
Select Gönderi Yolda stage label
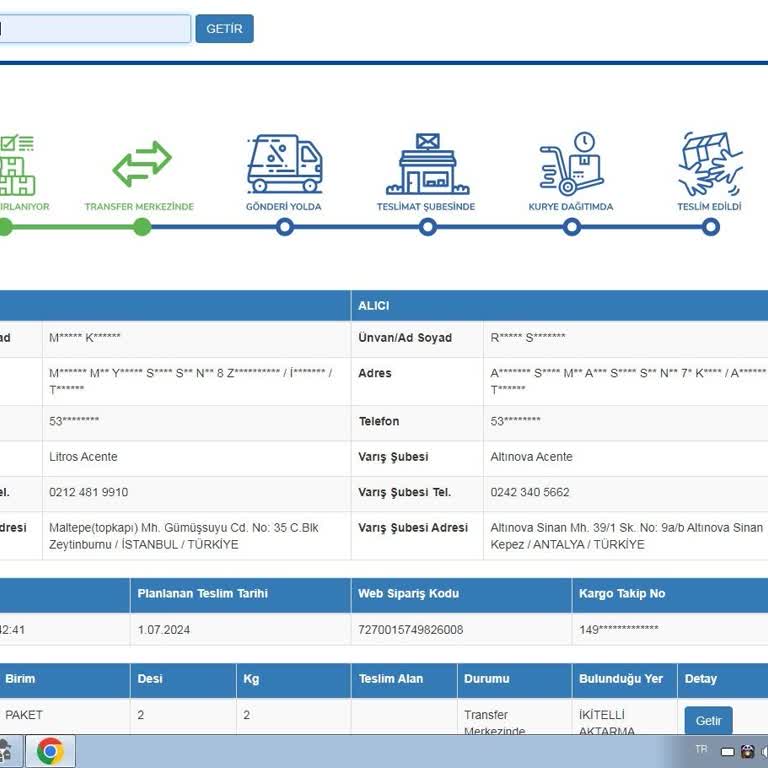click(284, 207)
